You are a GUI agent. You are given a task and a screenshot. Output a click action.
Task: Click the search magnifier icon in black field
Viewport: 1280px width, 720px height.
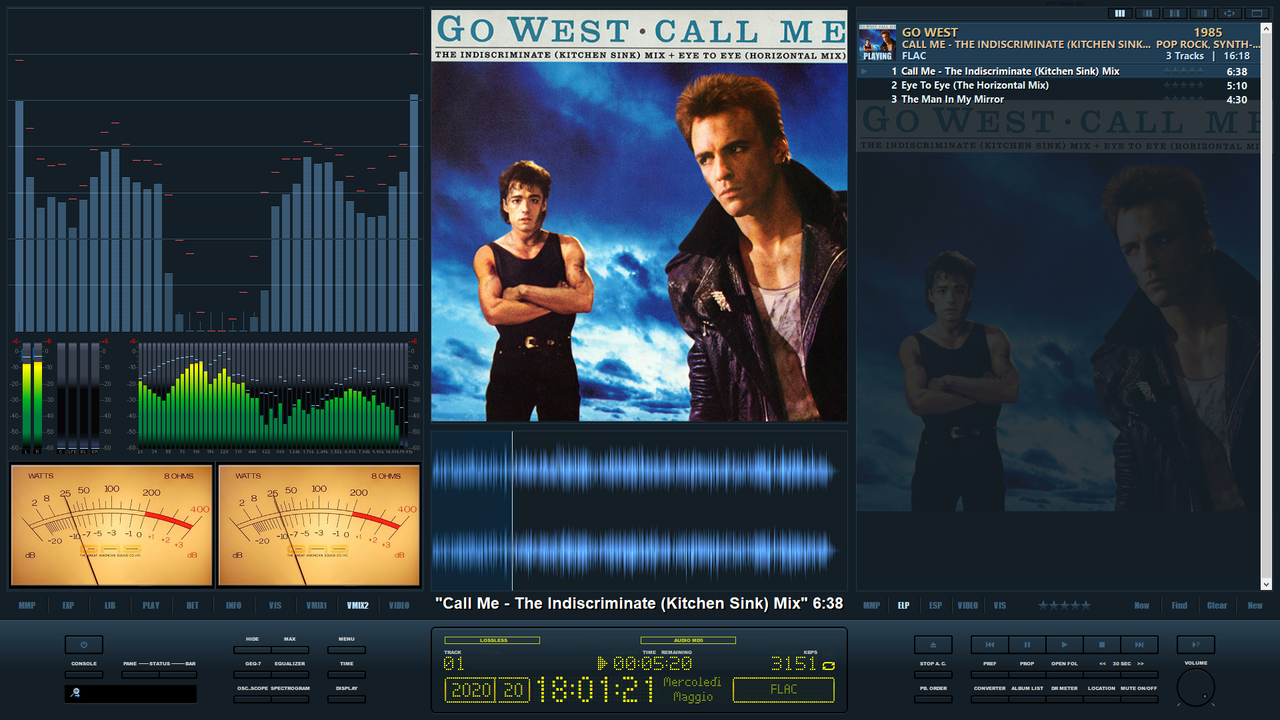point(75,693)
